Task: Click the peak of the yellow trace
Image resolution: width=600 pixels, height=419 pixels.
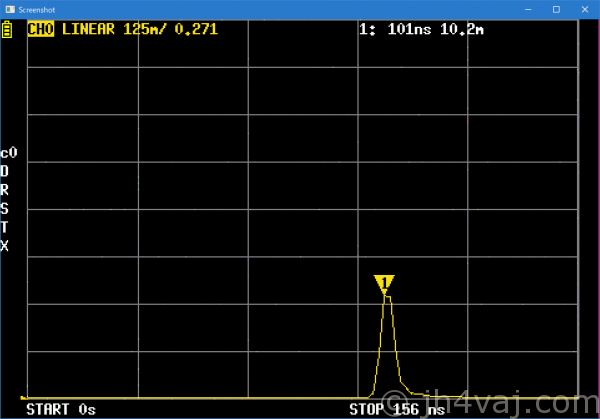Action: [386, 297]
